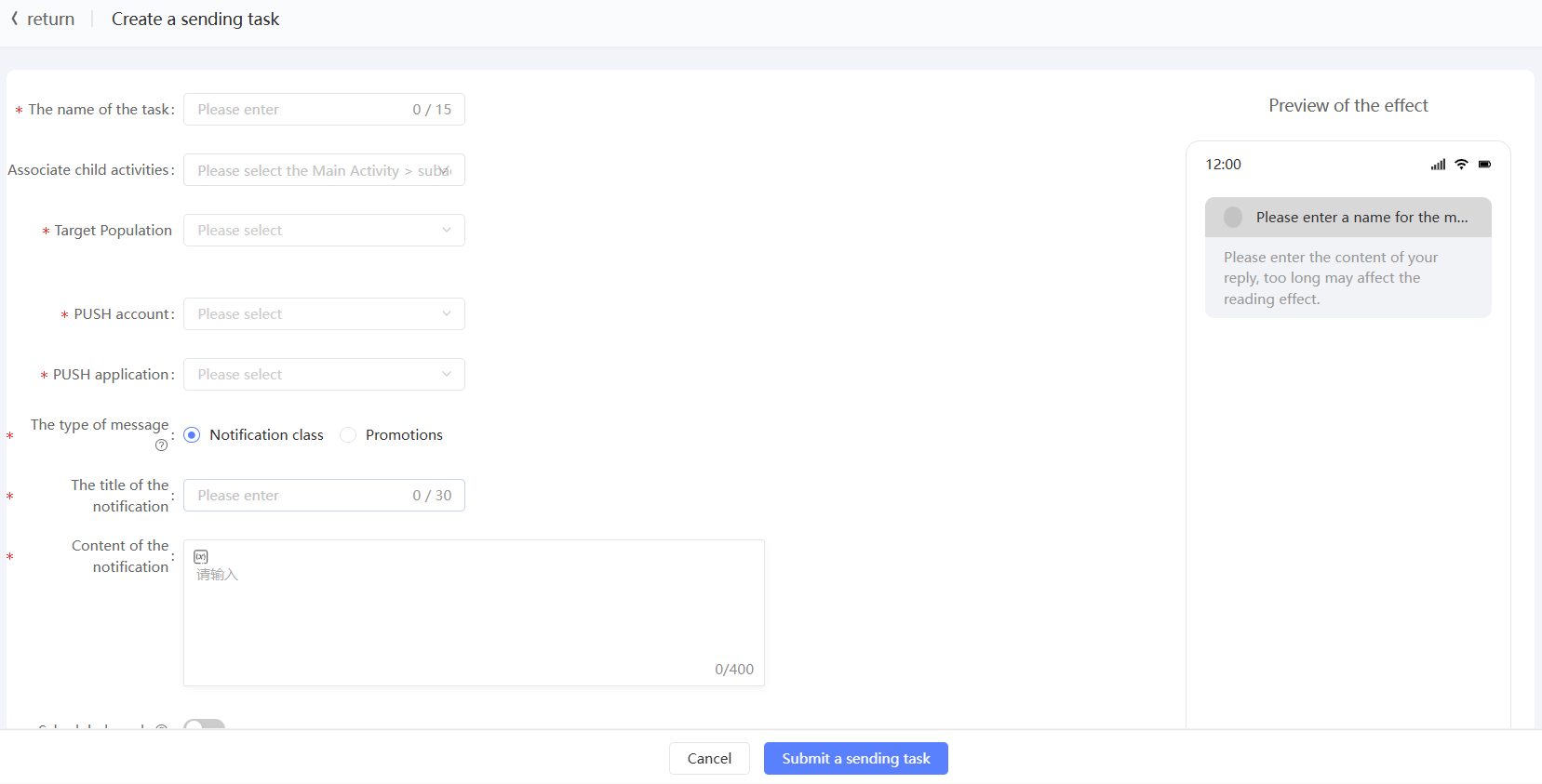The image size is (1542, 784).
Task: Click the "Preview of the effect" heading
Action: point(1348,106)
